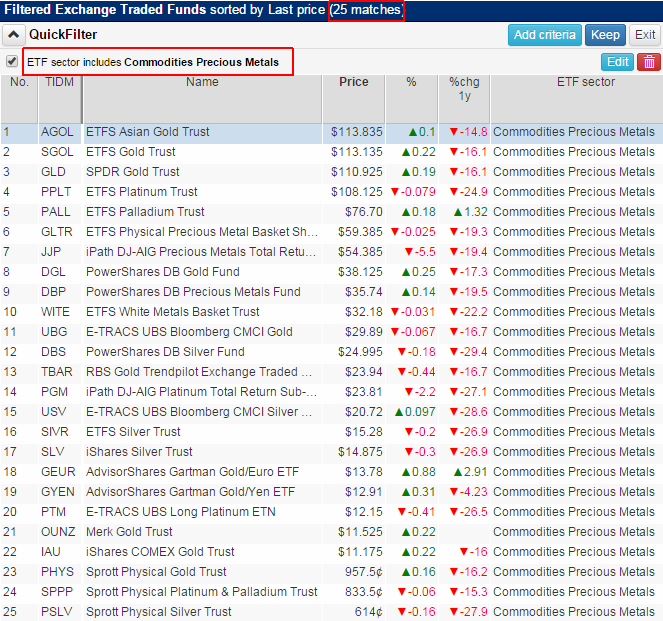Select ticker PGM

[54, 392]
